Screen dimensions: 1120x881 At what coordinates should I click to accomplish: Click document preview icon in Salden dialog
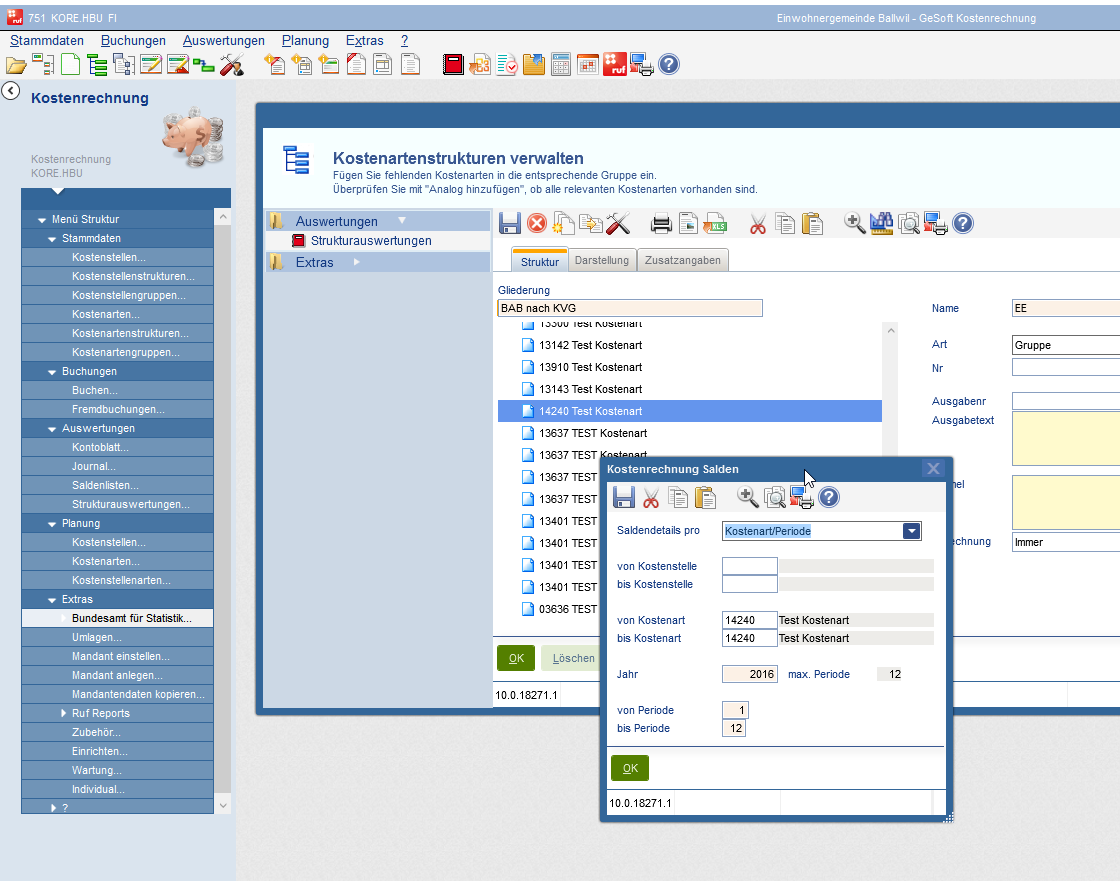[774, 497]
